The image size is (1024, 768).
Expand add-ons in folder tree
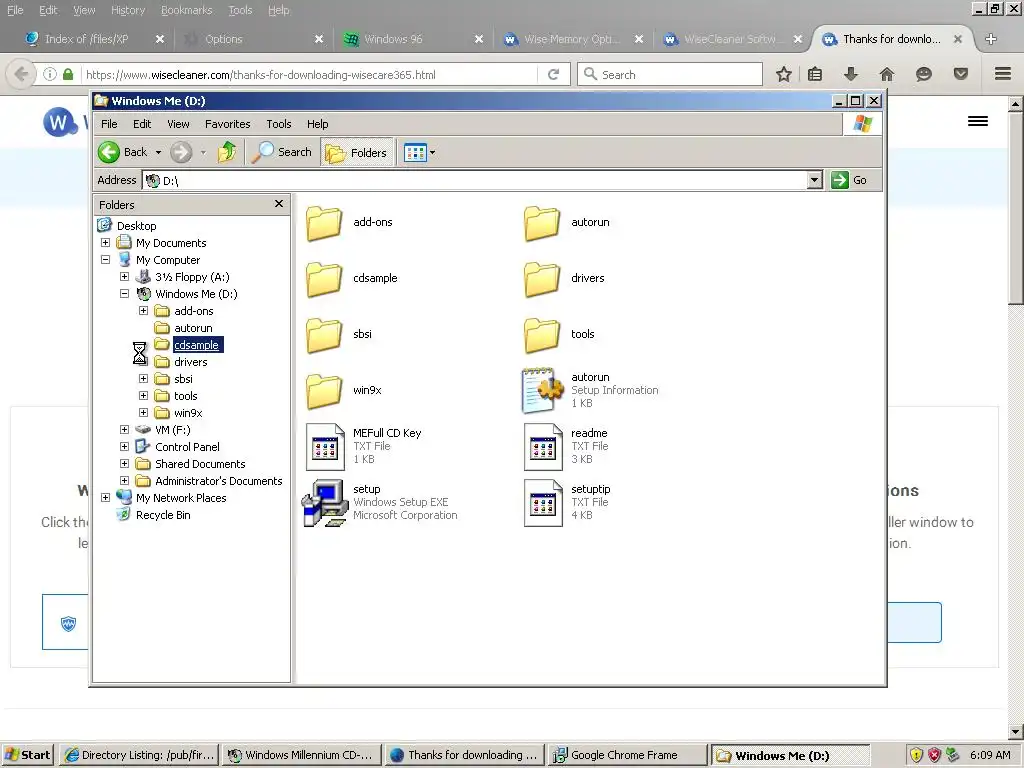point(143,310)
